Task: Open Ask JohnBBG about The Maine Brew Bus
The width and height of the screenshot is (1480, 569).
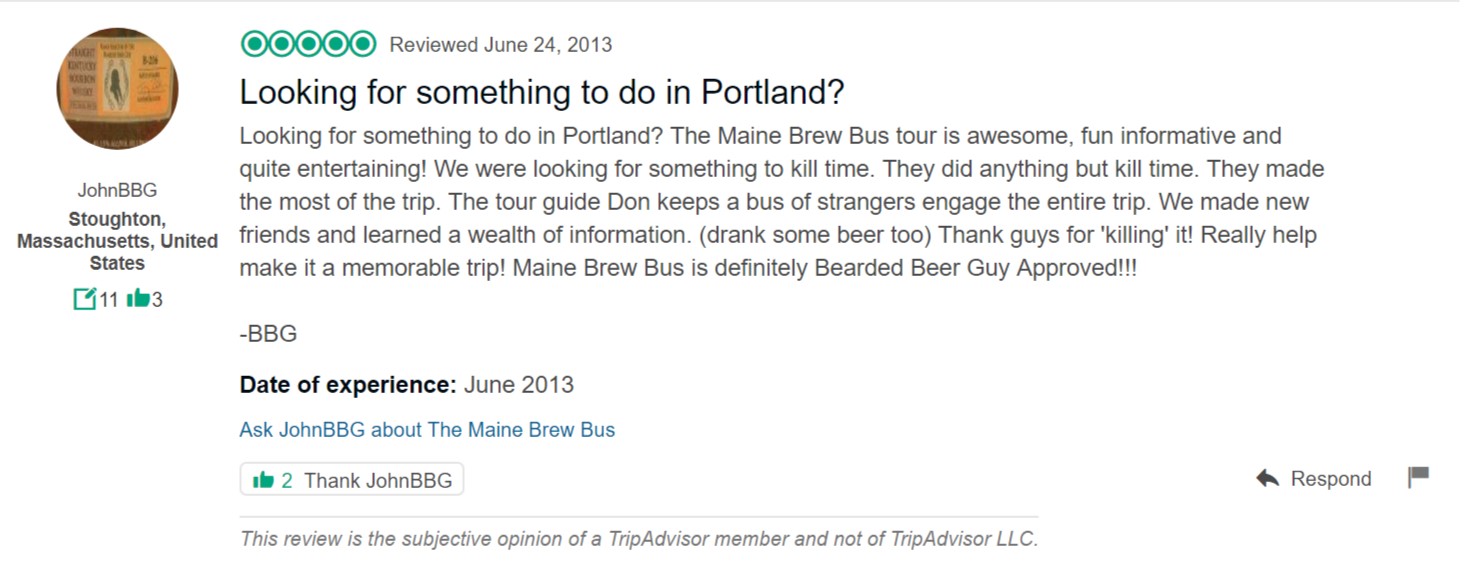Action: 427,430
